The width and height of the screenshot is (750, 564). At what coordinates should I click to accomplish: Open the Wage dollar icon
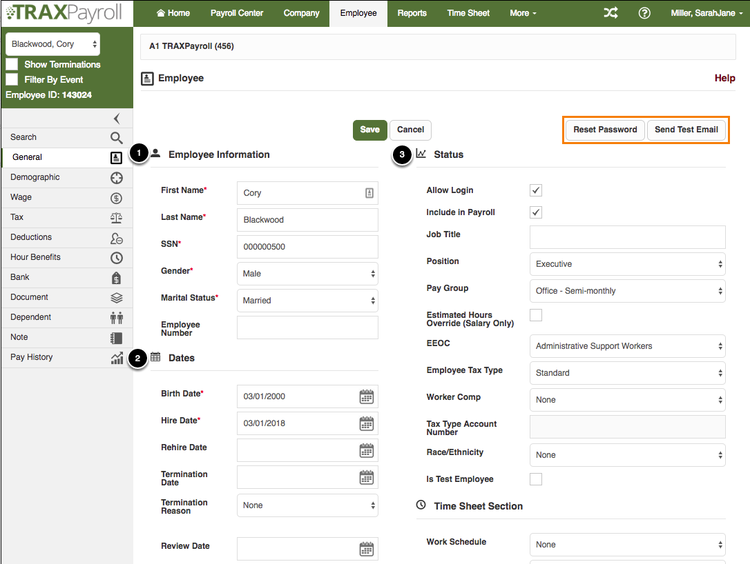coord(116,198)
